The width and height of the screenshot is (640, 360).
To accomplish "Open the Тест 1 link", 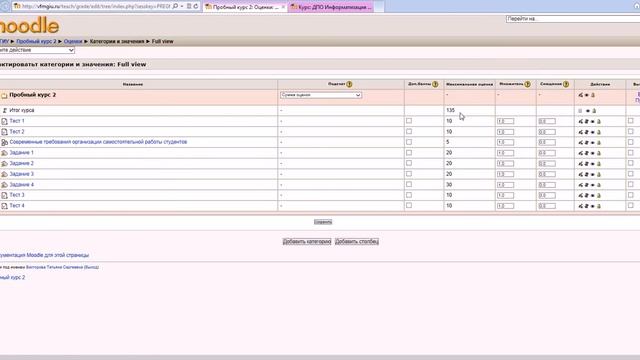I will pos(17,121).
